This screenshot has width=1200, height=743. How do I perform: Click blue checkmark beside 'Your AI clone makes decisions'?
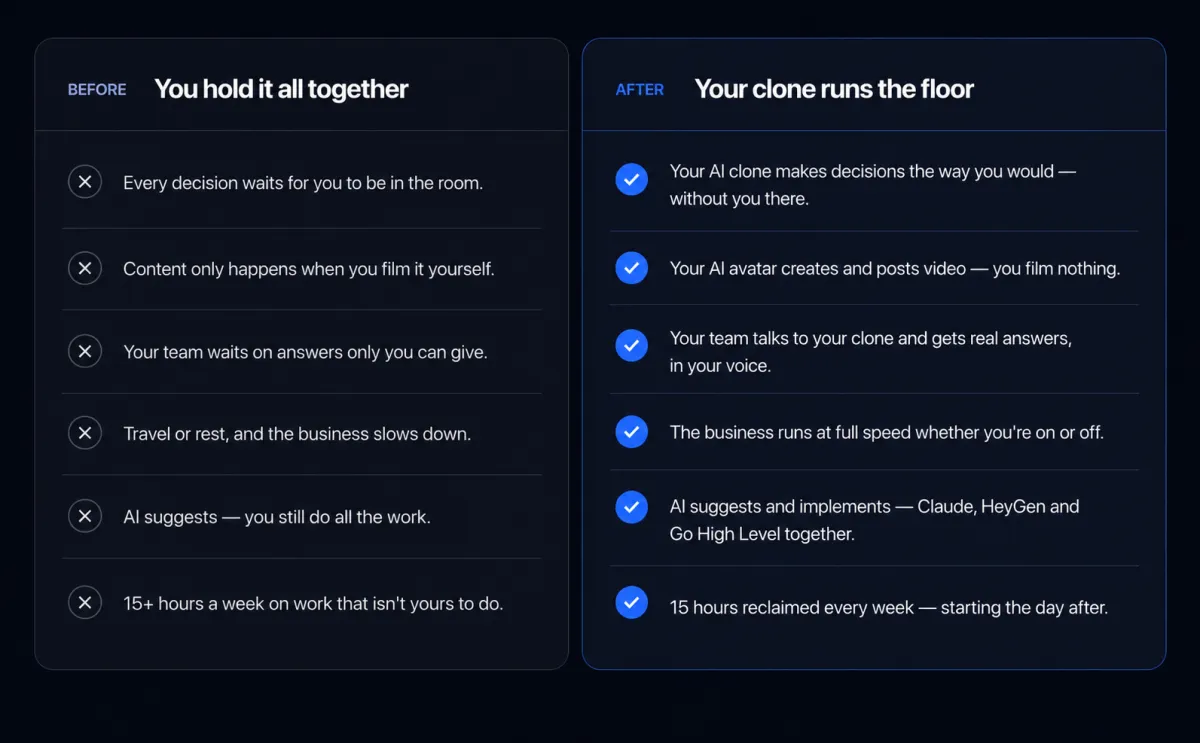click(x=631, y=179)
